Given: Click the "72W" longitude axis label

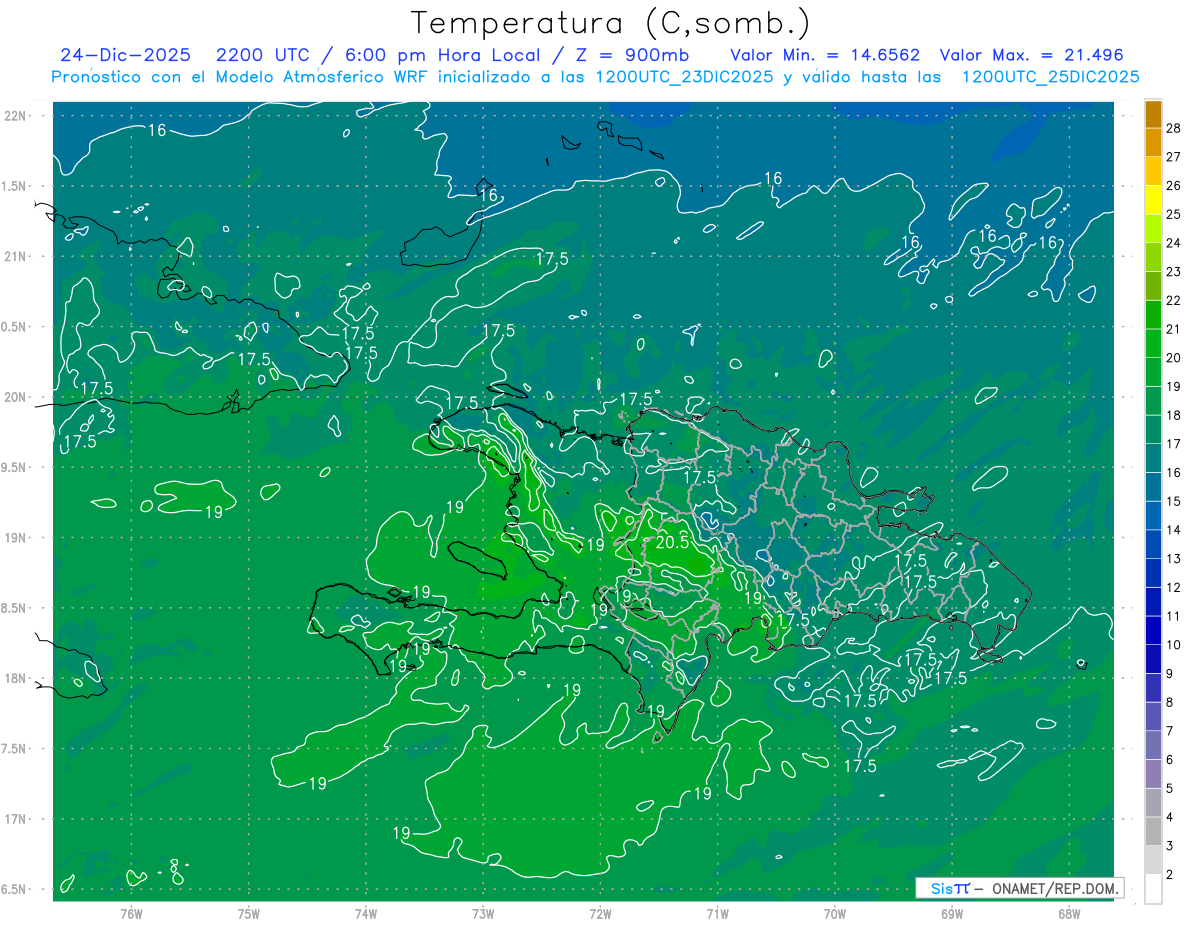Looking at the screenshot, I should [600, 913].
